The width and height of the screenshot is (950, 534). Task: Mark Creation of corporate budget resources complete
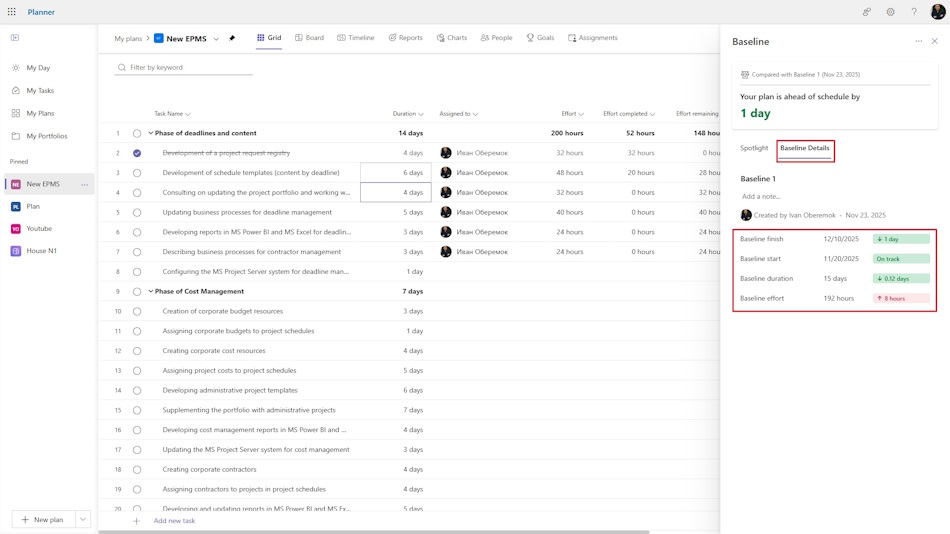click(x=137, y=312)
